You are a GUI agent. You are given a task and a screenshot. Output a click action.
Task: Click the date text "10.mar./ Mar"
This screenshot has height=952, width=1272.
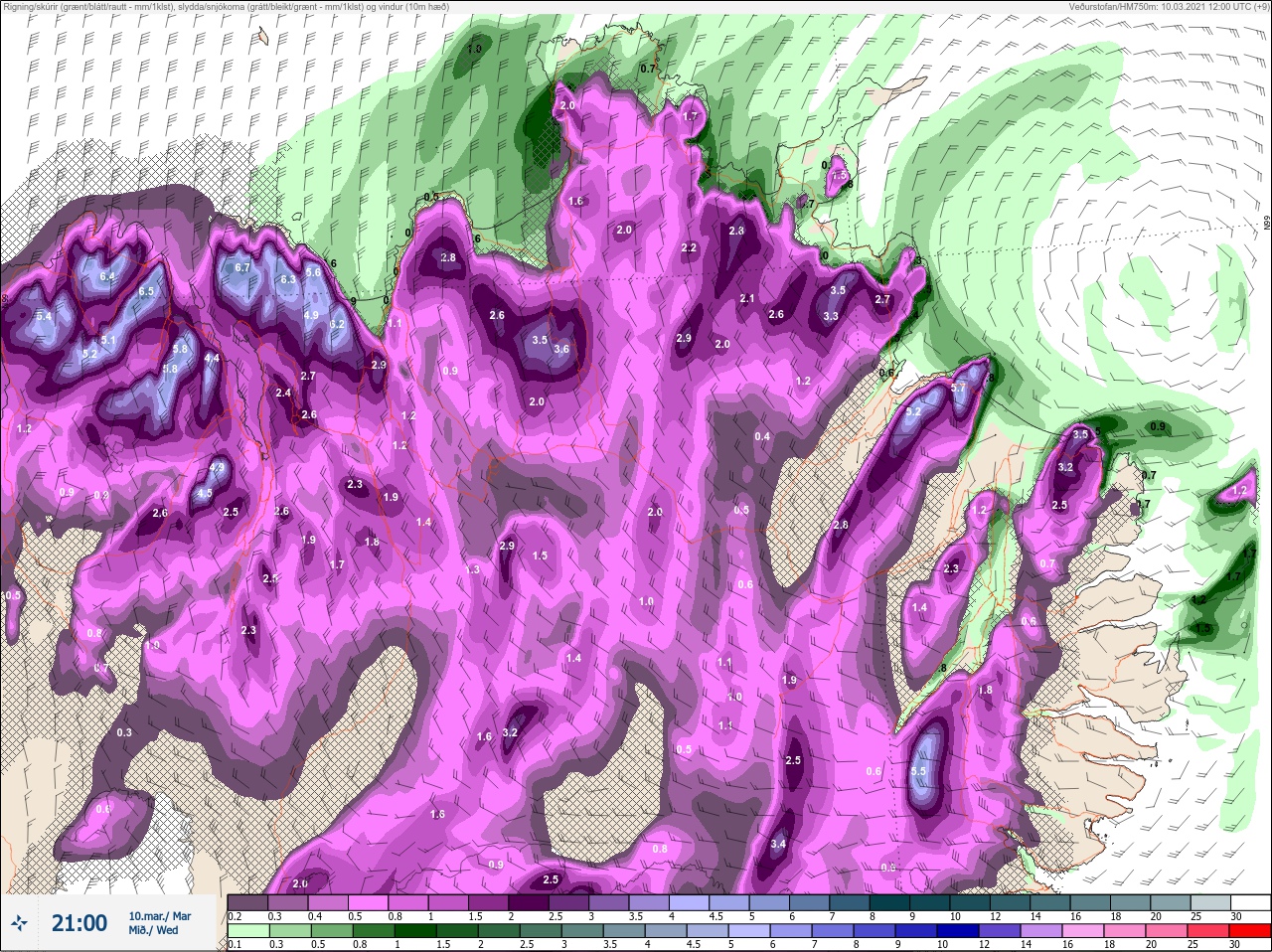click(x=159, y=915)
